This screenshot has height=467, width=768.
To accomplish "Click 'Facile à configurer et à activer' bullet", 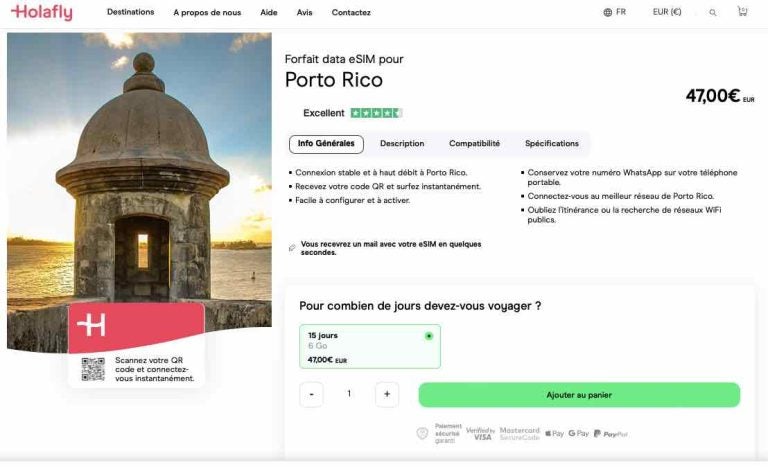I will (x=353, y=200).
